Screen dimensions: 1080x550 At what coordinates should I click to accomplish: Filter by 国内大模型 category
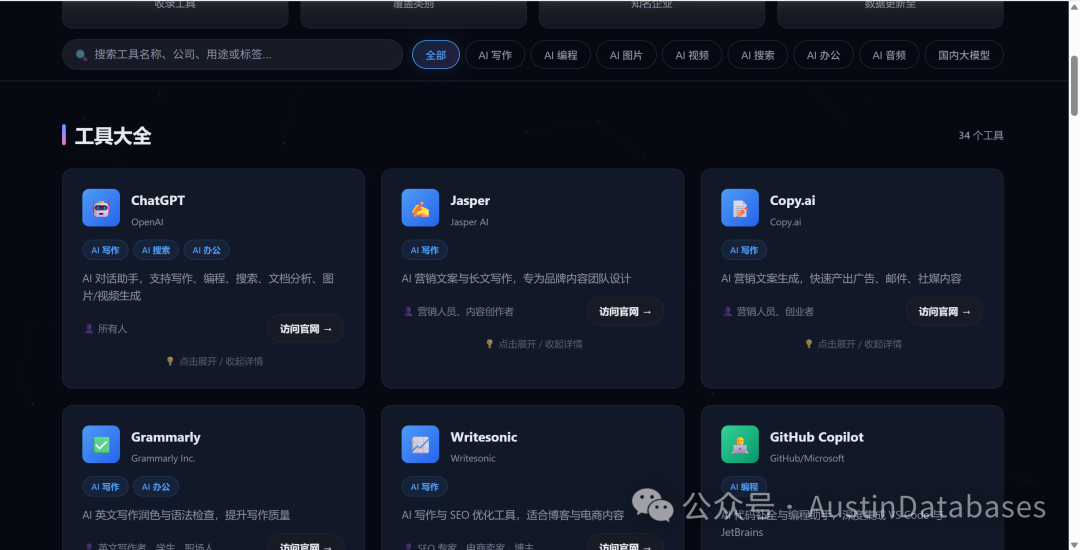pyautogui.click(x=964, y=55)
